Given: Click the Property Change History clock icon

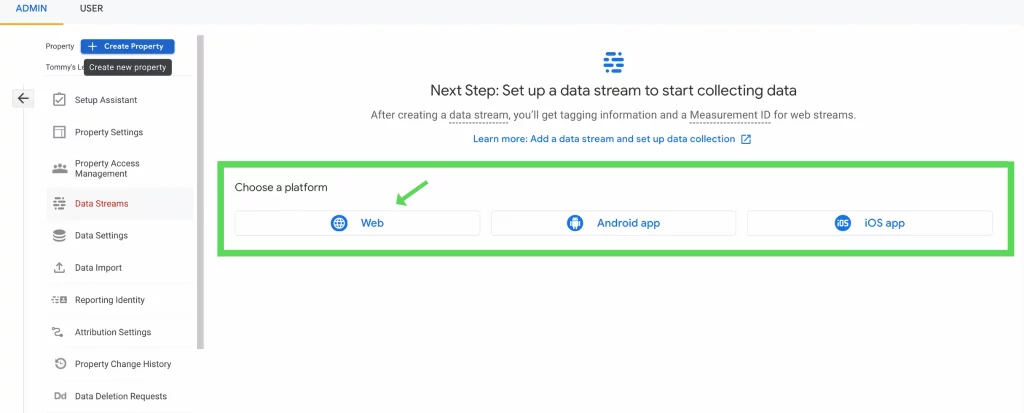Looking at the screenshot, I should pos(60,364).
